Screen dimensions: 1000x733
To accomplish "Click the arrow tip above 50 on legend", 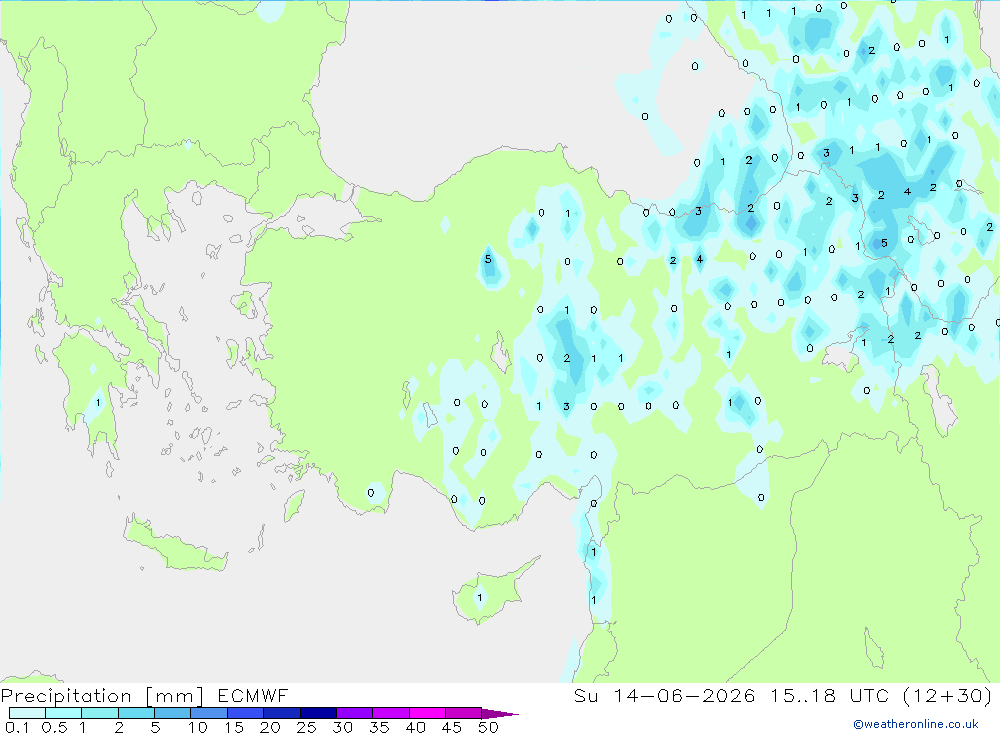I will [x=501, y=714].
